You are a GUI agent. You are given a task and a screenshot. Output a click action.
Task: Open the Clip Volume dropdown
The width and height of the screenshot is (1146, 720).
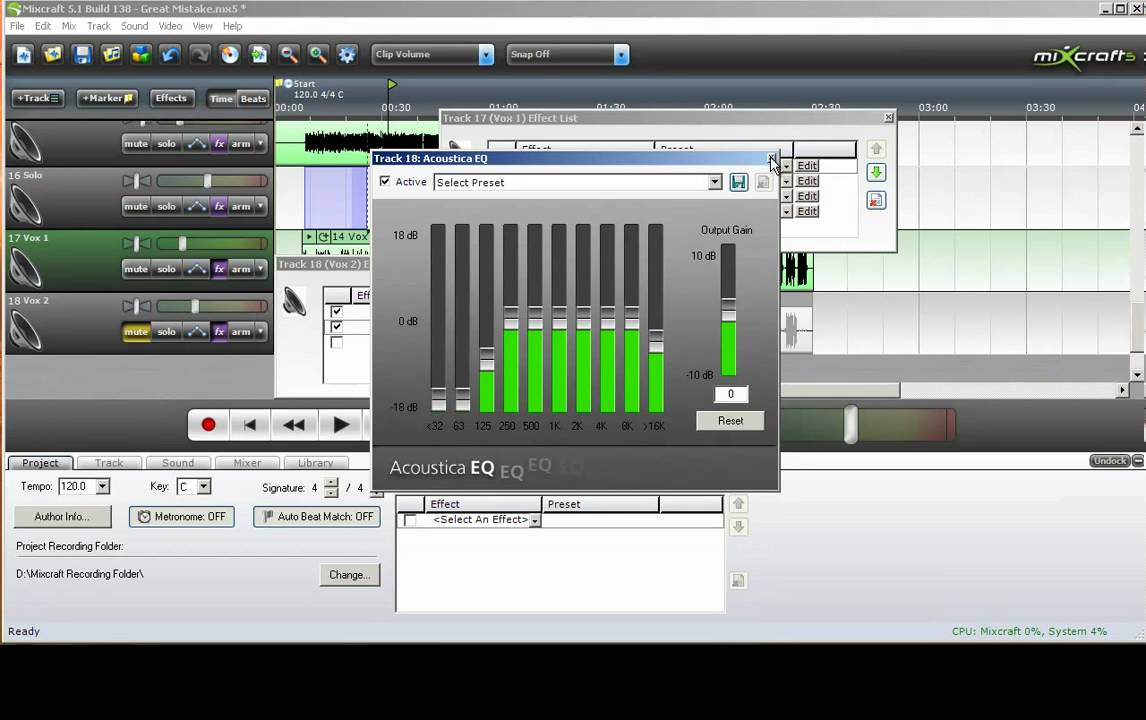(486, 55)
